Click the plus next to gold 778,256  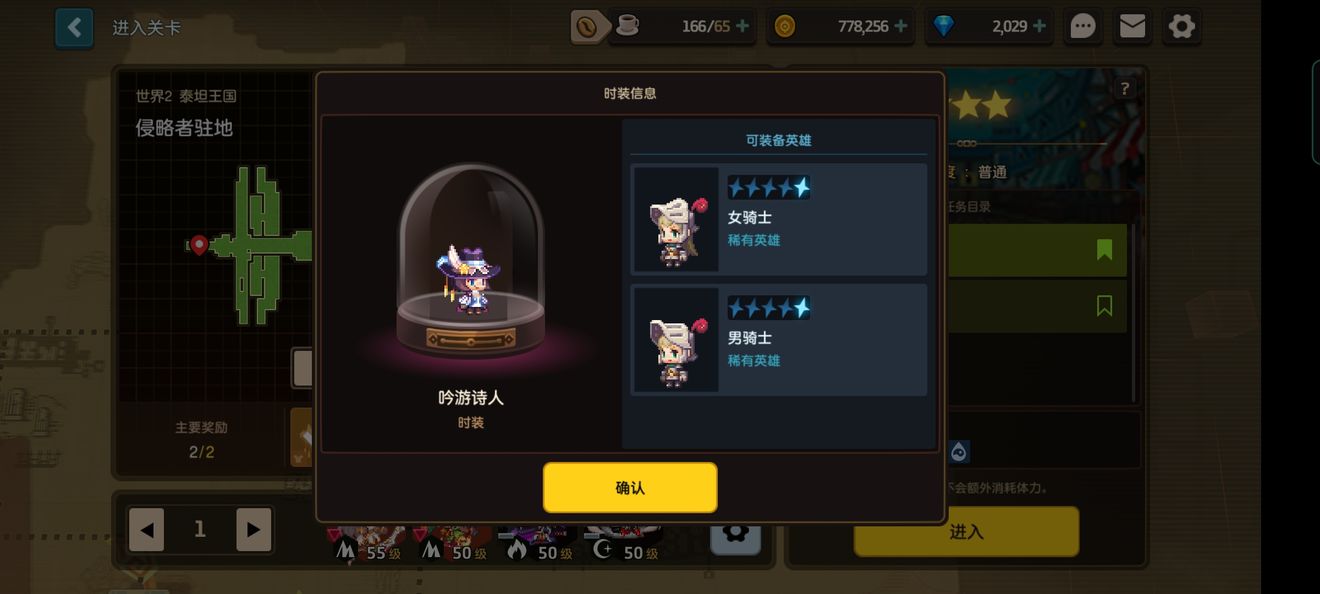(901, 27)
